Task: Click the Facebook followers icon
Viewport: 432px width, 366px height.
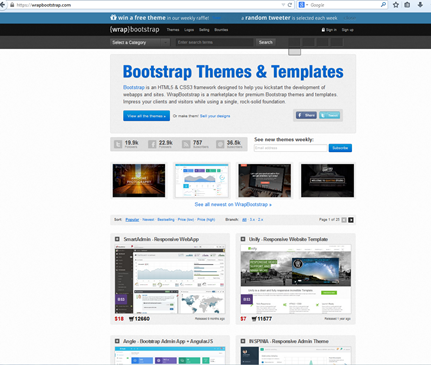Action: pyautogui.click(x=152, y=144)
